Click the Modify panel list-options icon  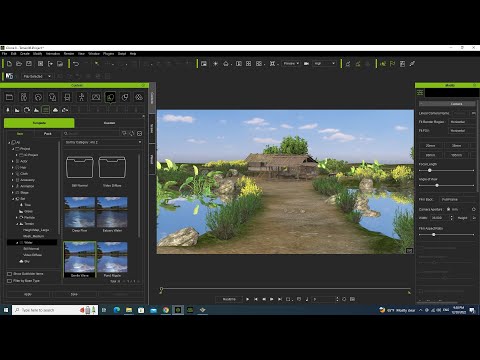click(420, 93)
